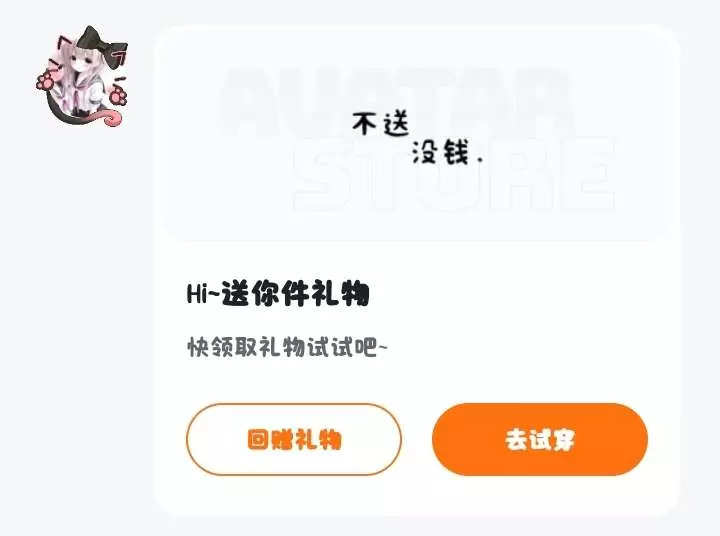Tap the 回赠礼物 outlined button
720x536 pixels.
point(294,439)
